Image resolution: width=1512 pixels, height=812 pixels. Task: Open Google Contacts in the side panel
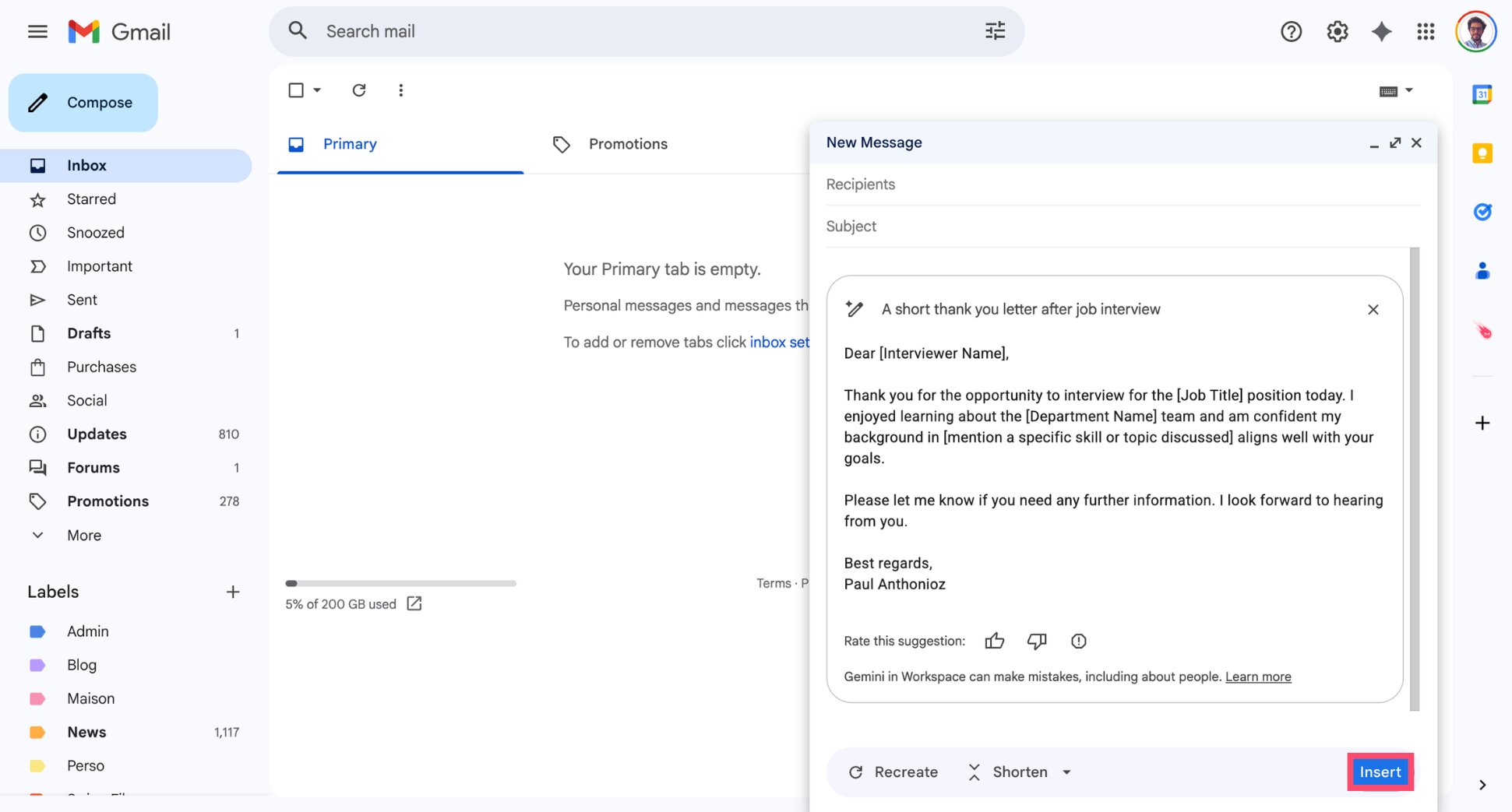(1482, 270)
